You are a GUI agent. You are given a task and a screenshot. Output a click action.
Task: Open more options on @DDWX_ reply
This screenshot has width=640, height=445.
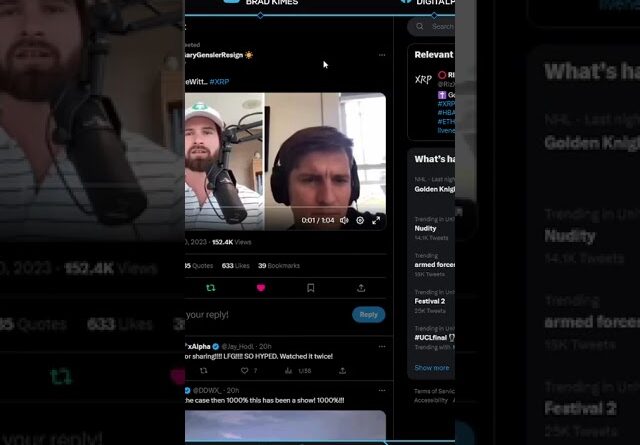[381, 390]
